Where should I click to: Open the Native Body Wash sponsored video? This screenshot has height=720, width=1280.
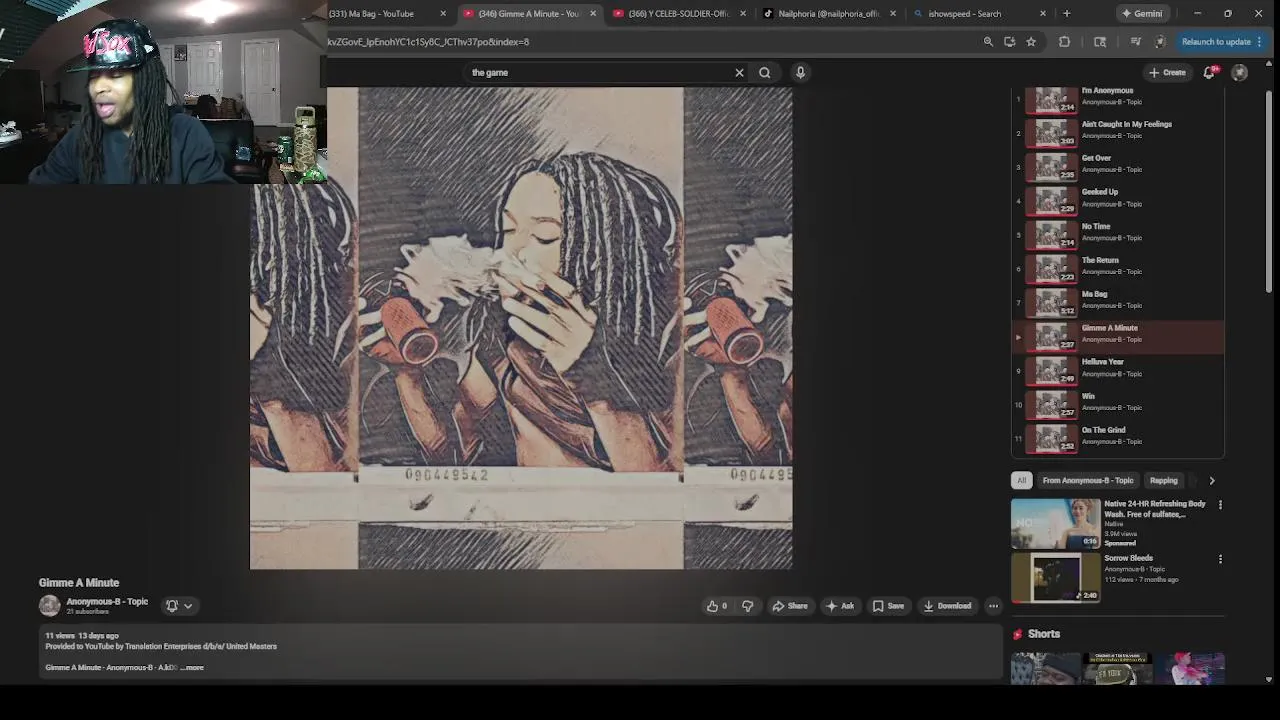pyautogui.click(x=1055, y=523)
